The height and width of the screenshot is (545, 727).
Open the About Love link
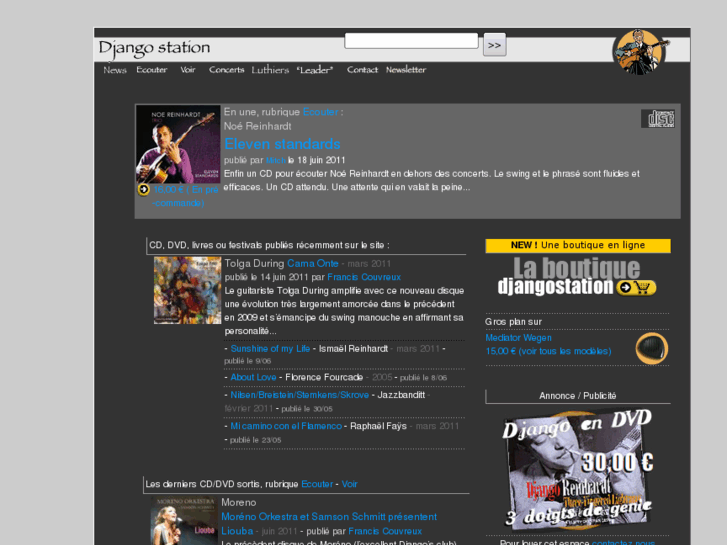click(253, 377)
